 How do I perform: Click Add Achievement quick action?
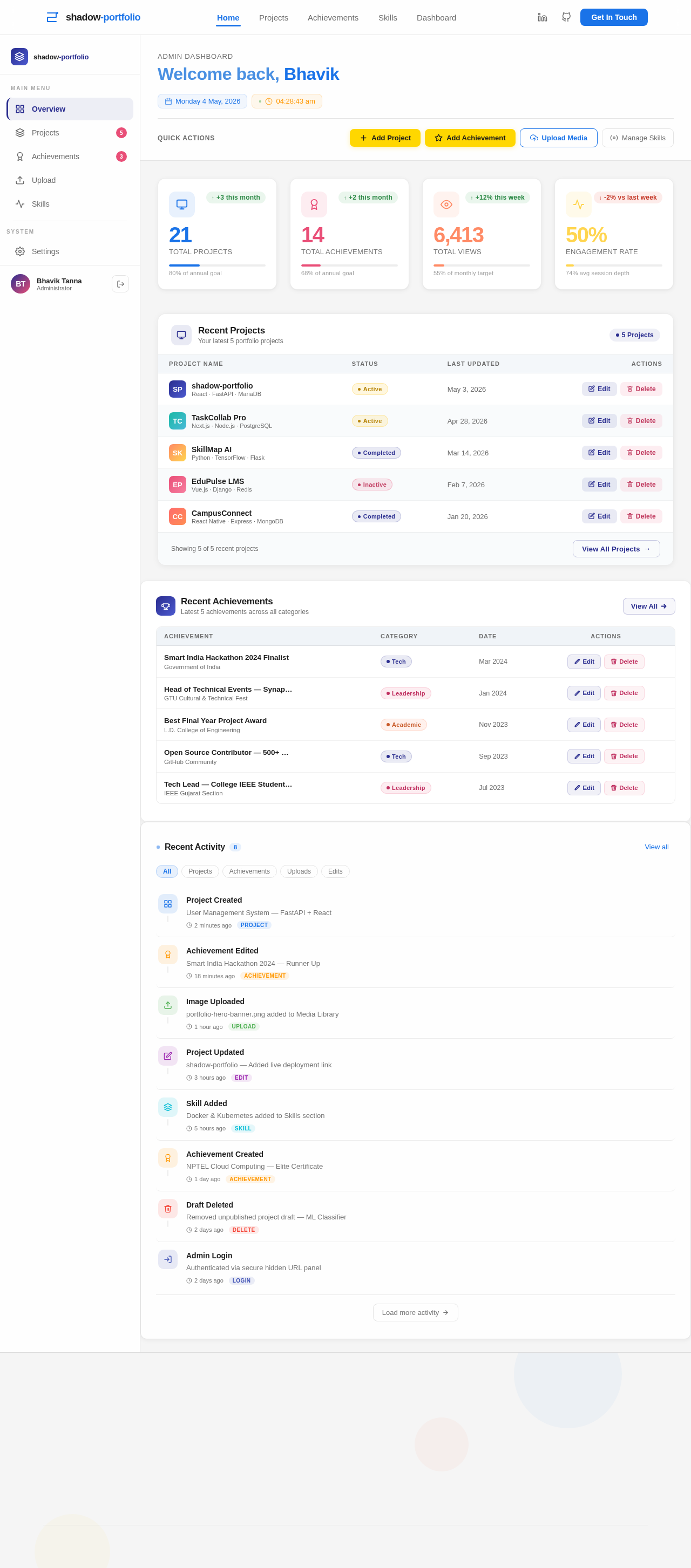(470, 138)
